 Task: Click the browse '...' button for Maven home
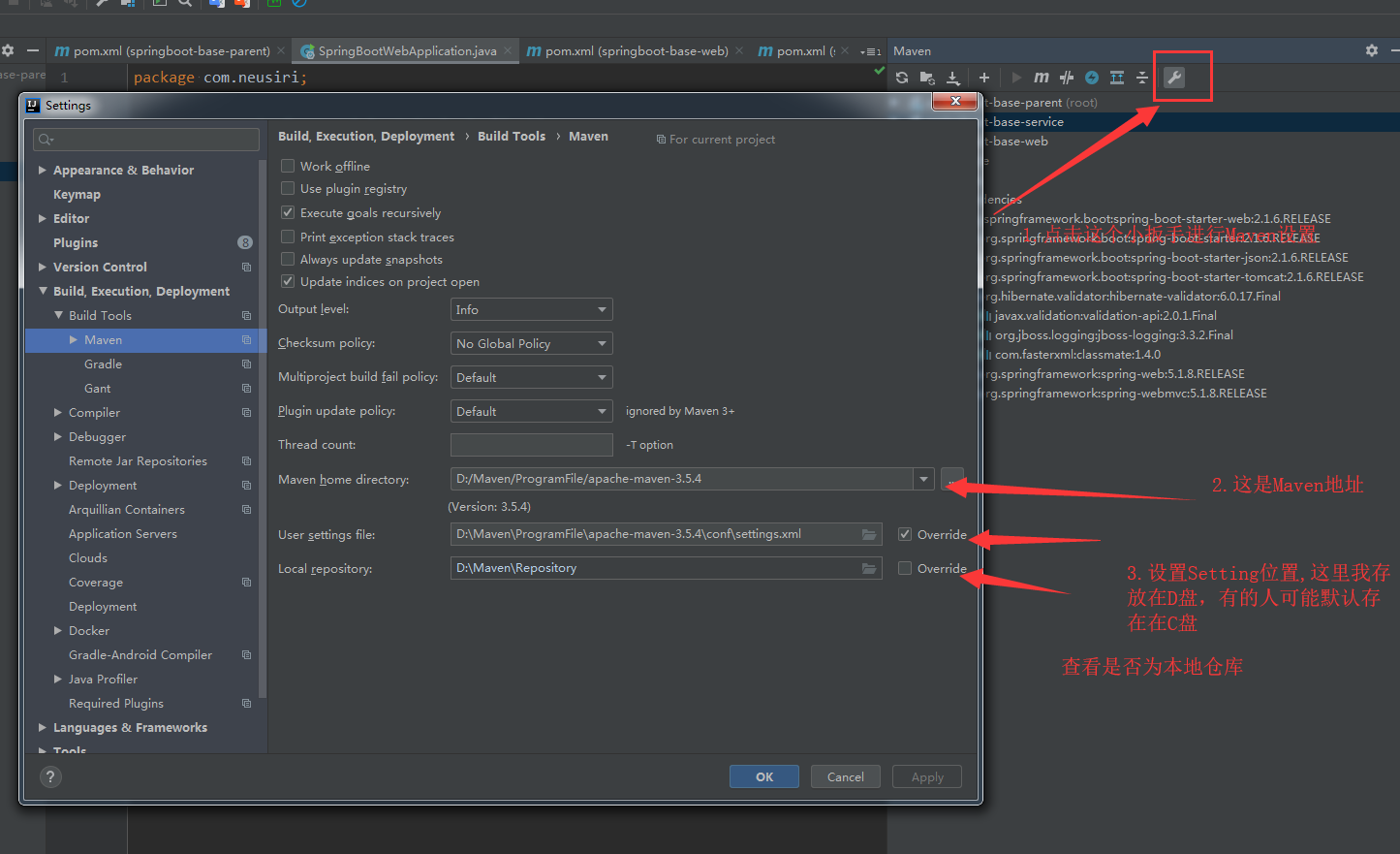[x=952, y=479]
